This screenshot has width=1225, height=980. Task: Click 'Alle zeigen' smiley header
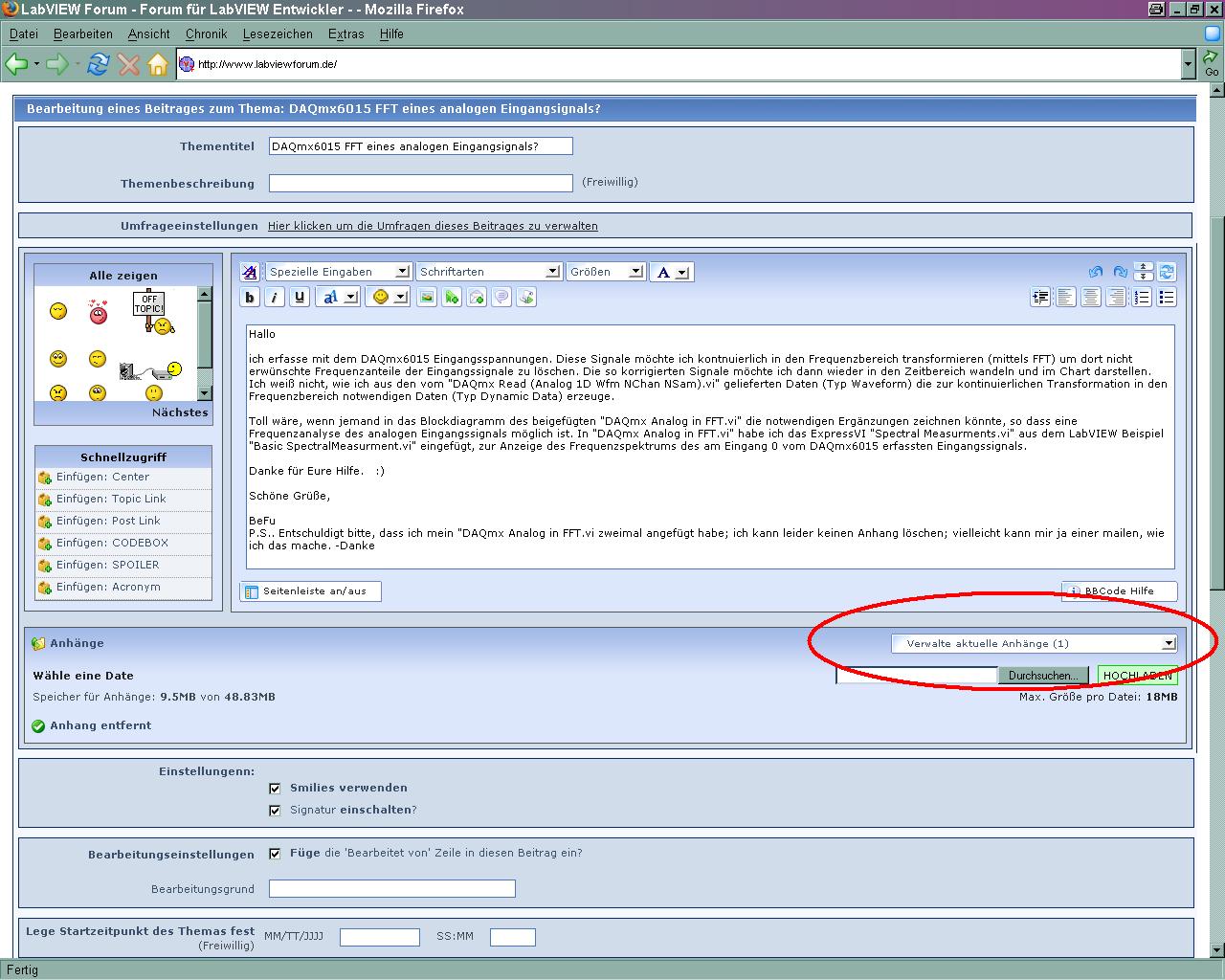(123, 276)
